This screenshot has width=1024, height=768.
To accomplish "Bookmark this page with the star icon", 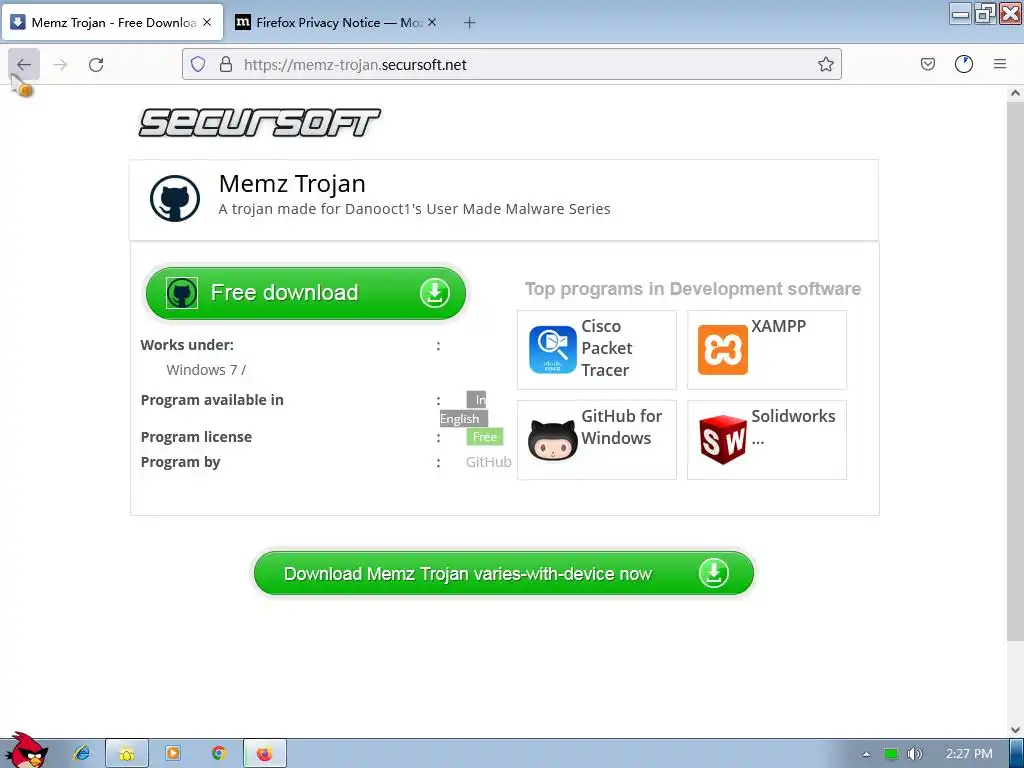I will (x=825, y=64).
